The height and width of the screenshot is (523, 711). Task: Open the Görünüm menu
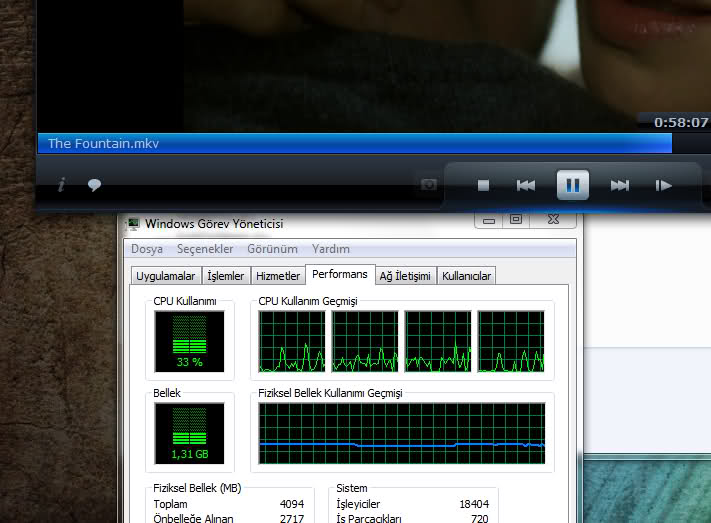point(272,249)
